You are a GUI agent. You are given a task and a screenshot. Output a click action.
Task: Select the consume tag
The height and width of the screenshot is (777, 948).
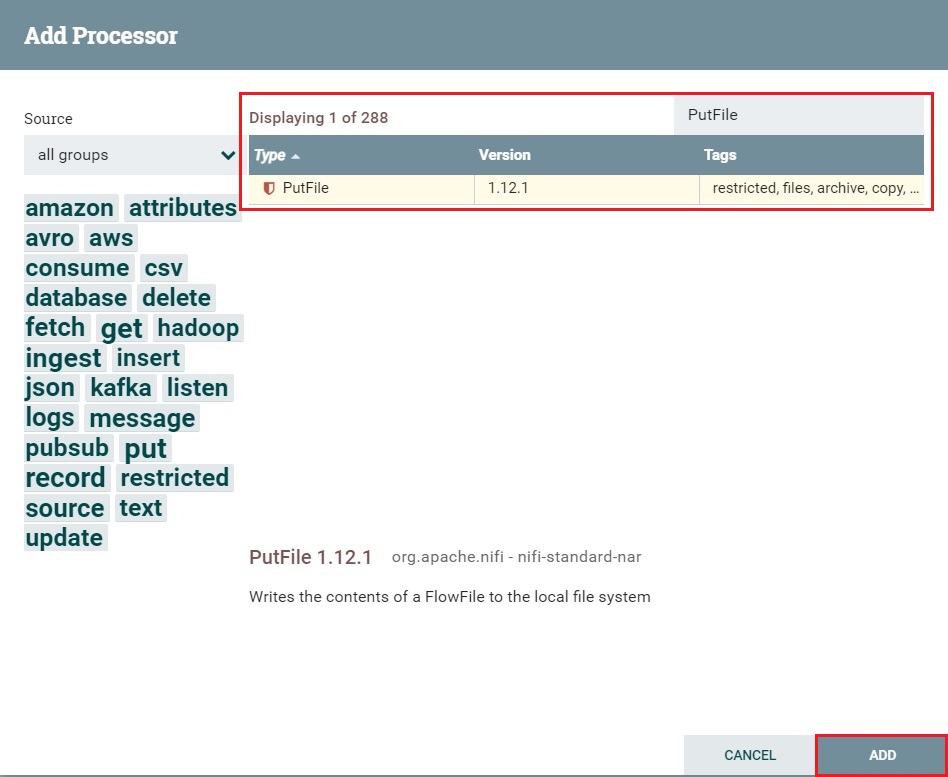(77, 268)
